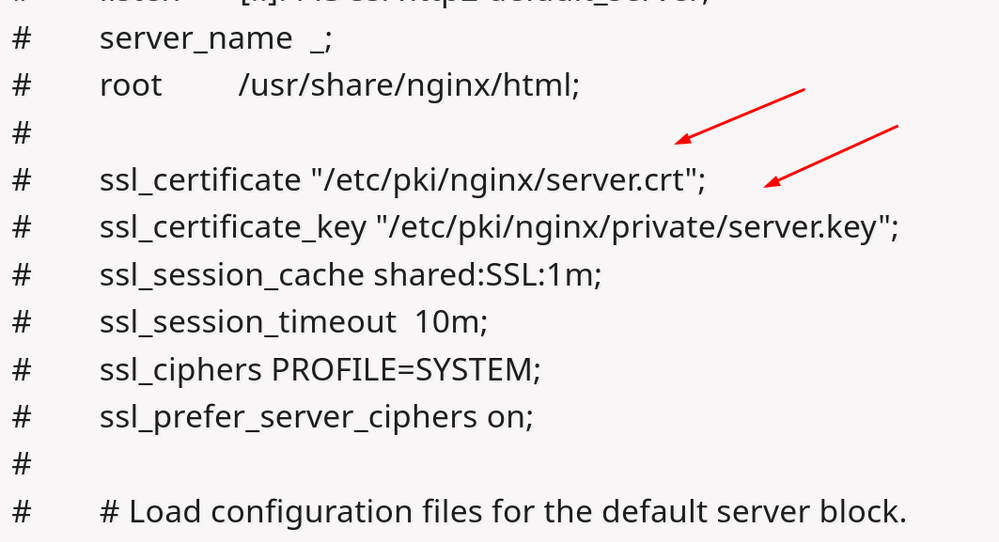This screenshot has width=999, height=542.
Task: Click the ssl_certificate_key directive keyword
Action: [233, 228]
